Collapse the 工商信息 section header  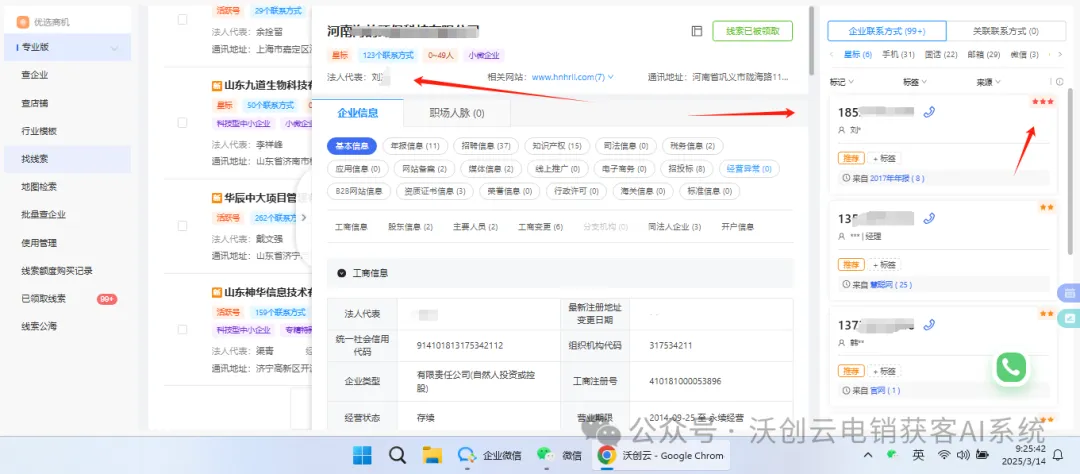342,274
